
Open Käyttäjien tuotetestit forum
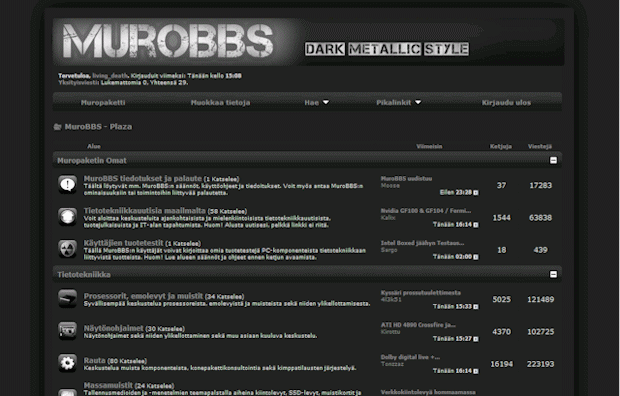(123, 243)
